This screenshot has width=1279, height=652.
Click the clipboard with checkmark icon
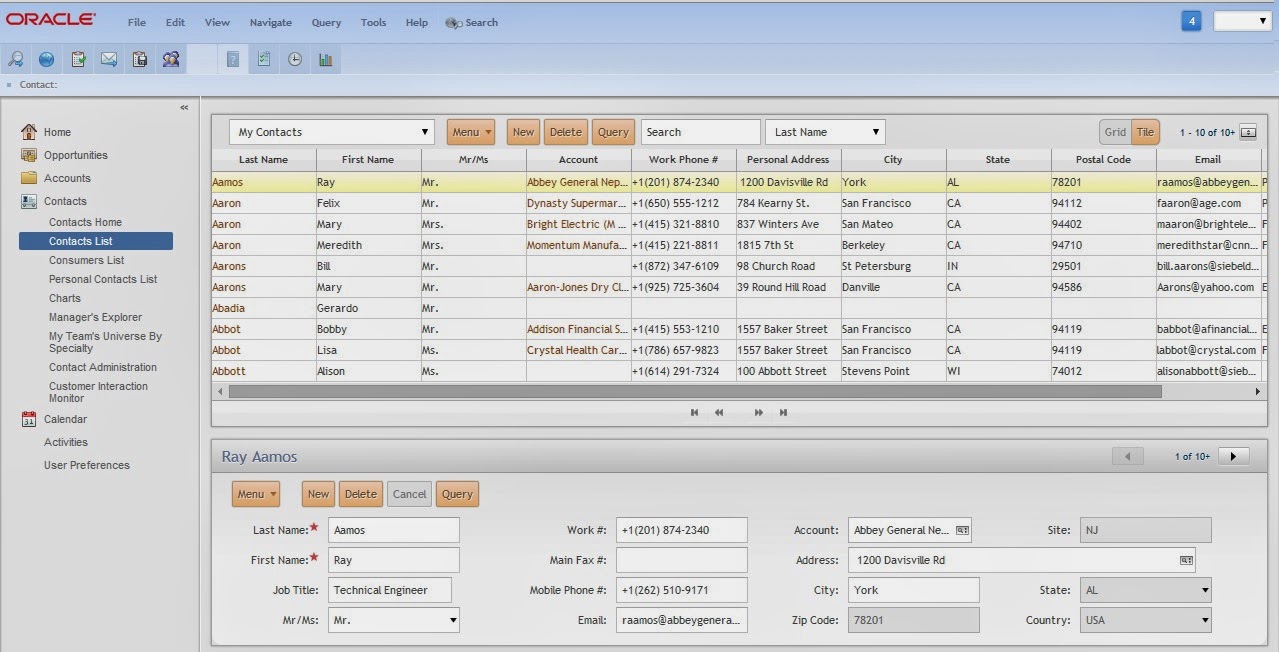click(78, 59)
